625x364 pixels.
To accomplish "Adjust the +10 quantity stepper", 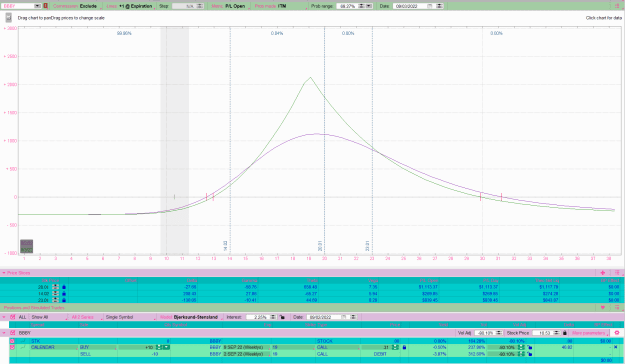I will (x=159, y=348).
